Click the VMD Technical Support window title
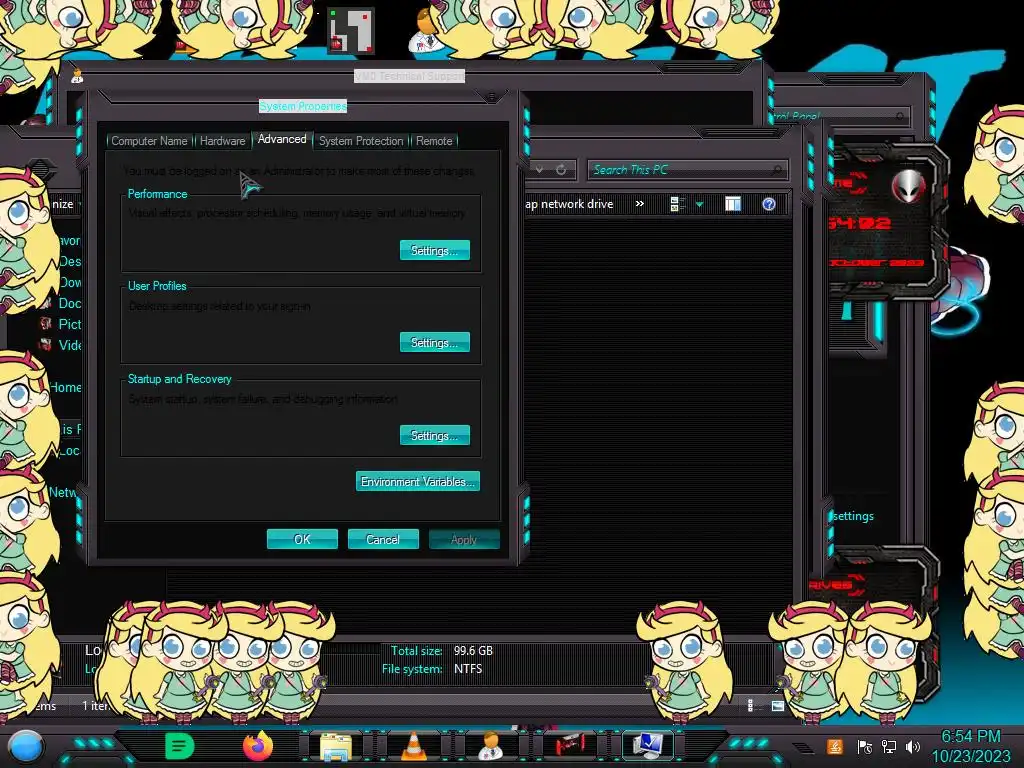1024x768 pixels. pyautogui.click(x=409, y=76)
